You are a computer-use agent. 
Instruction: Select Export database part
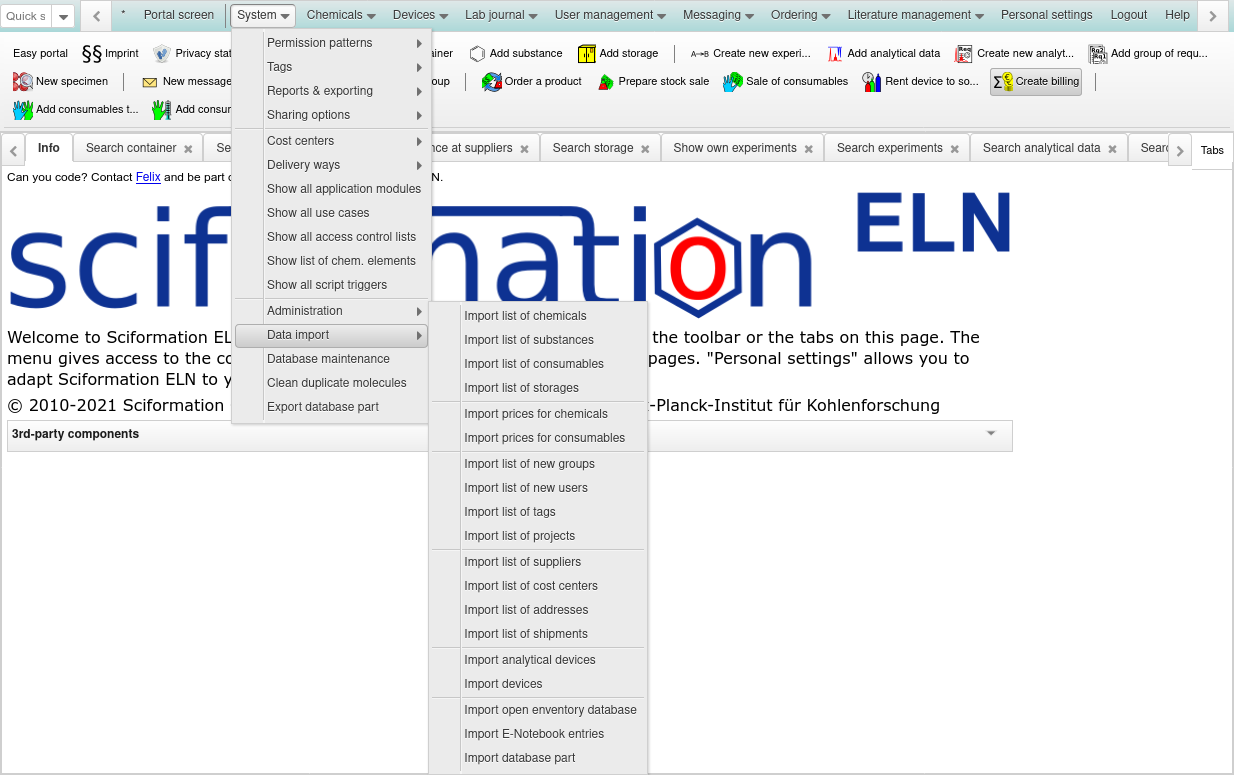332,407
